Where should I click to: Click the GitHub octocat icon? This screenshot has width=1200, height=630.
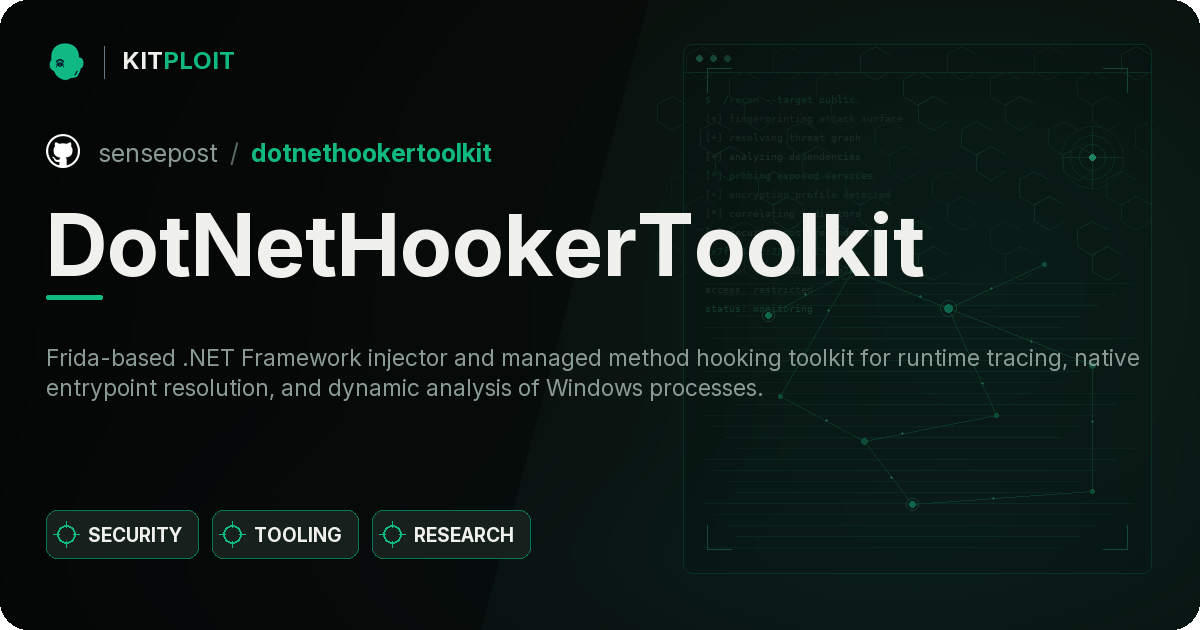(x=63, y=152)
